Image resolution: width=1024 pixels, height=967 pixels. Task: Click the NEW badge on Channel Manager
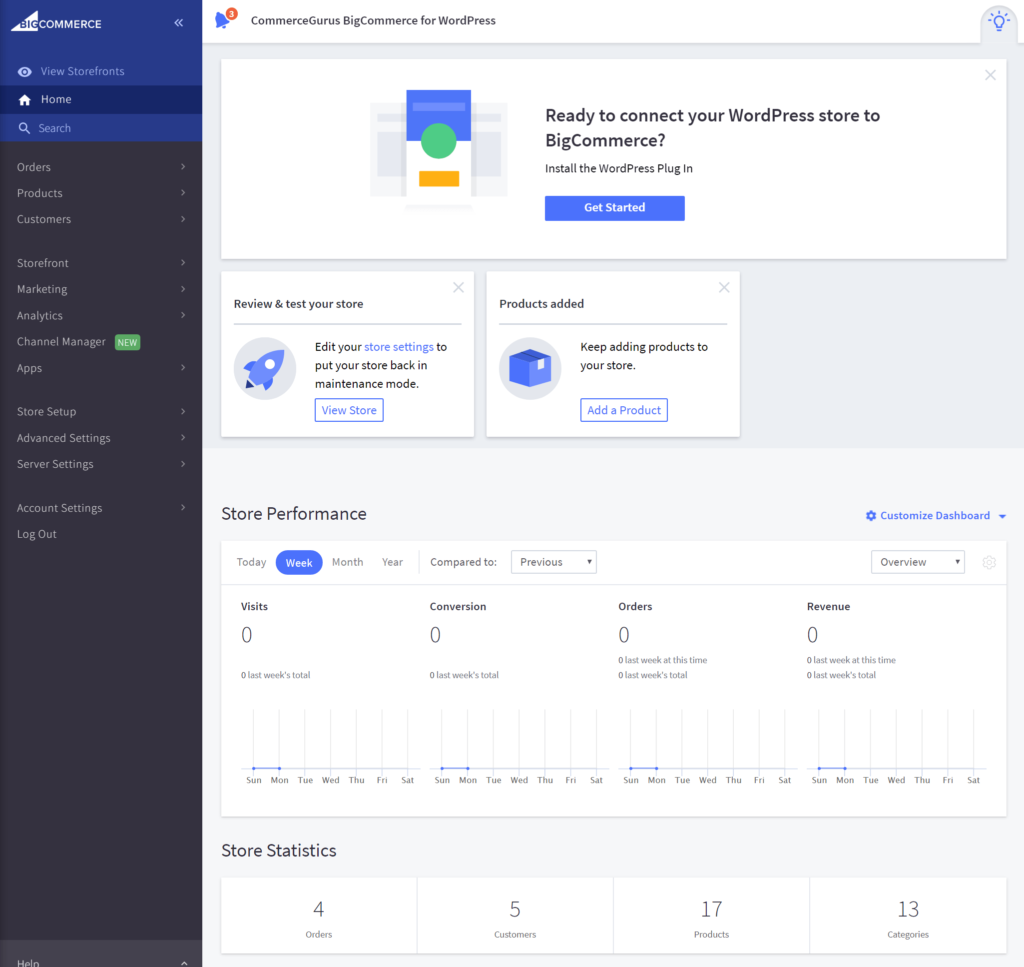point(127,342)
